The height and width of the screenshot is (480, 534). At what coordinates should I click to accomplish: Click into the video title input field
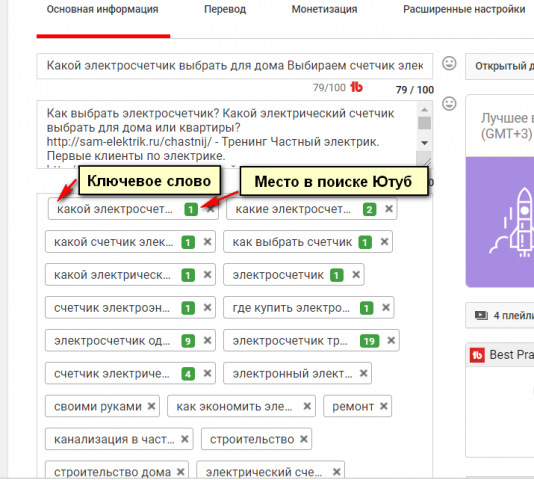[235, 66]
